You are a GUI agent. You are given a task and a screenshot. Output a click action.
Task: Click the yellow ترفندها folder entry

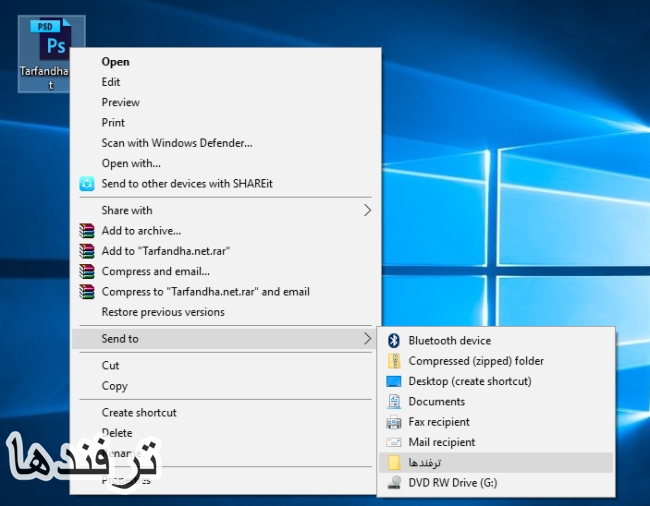425,463
